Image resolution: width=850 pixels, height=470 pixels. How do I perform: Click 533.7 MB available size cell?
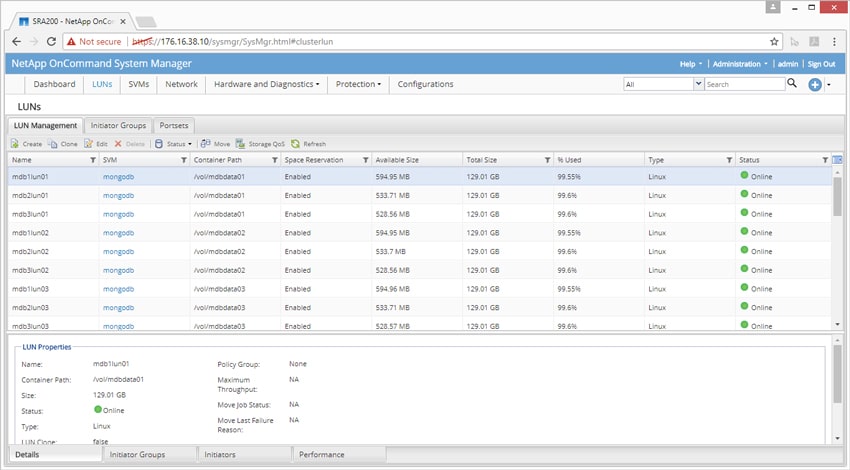[x=390, y=252]
